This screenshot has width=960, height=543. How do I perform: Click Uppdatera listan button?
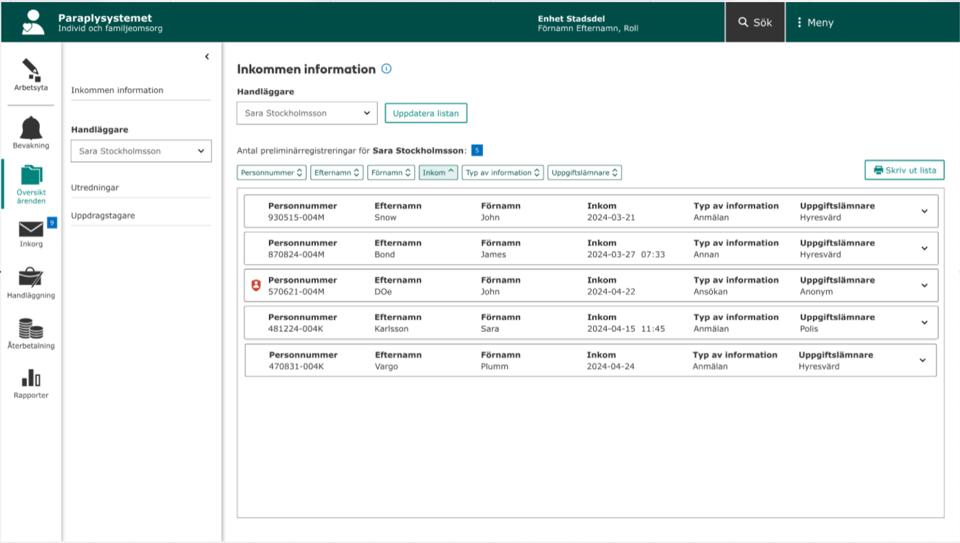tap(426, 113)
